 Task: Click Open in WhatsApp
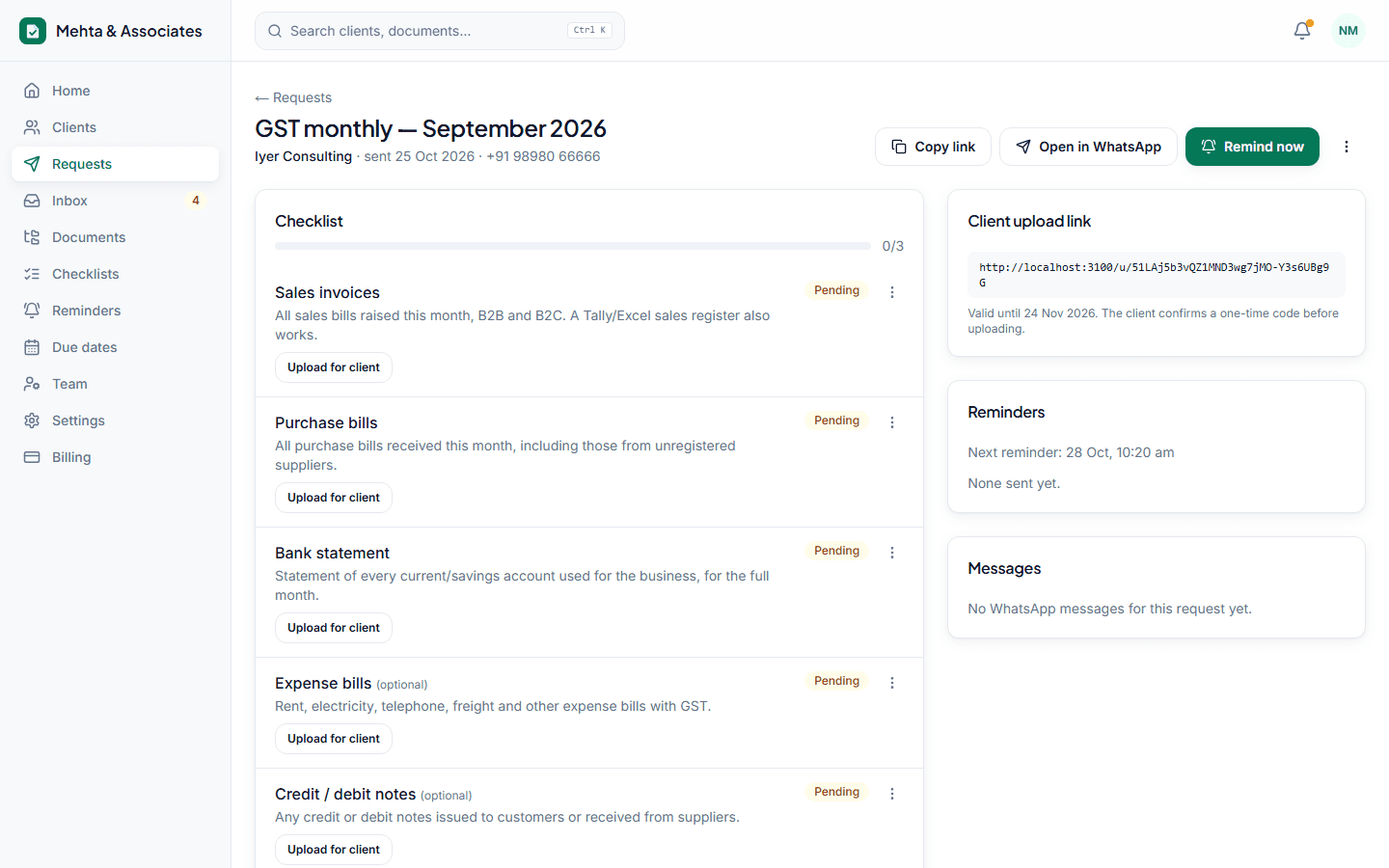click(x=1088, y=147)
